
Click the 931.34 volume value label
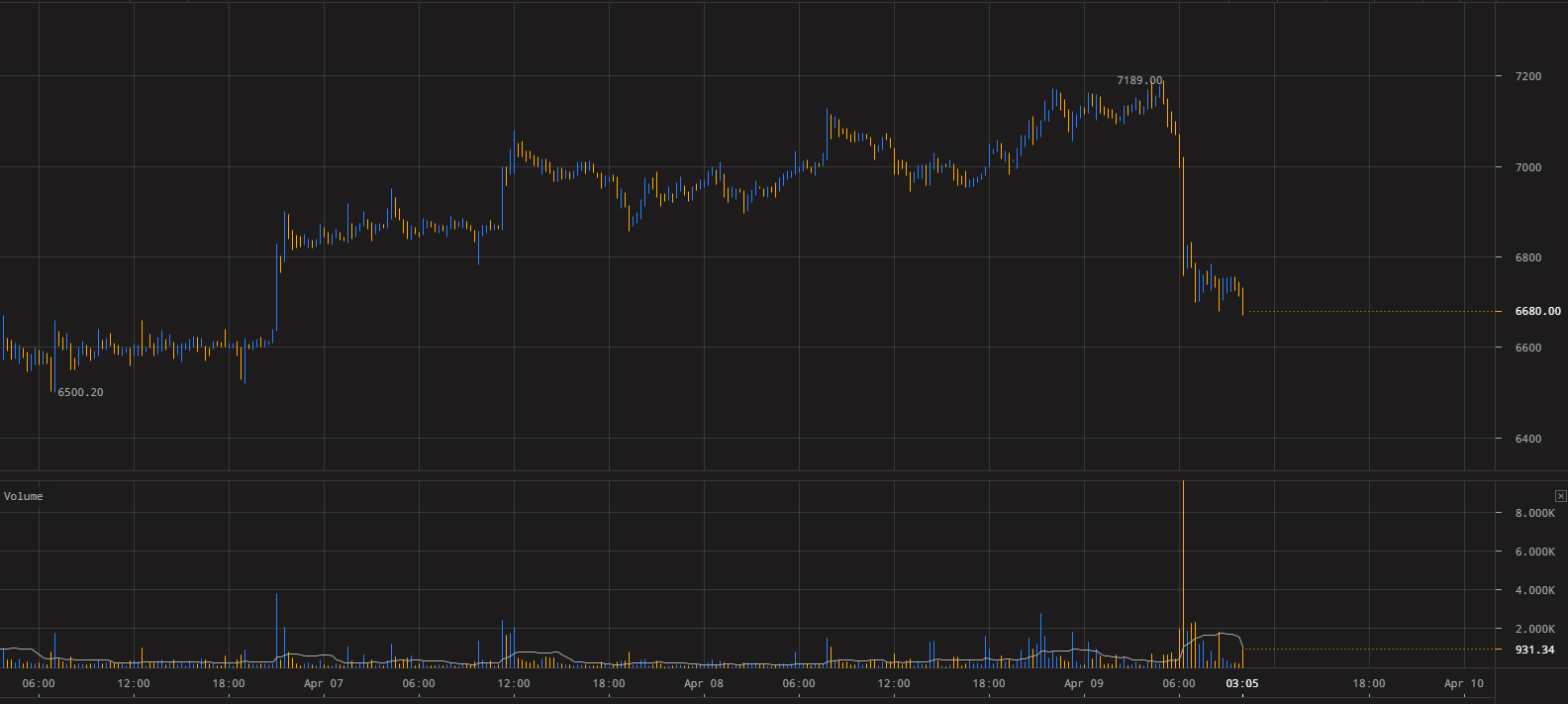pyautogui.click(x=1534, y=650)
